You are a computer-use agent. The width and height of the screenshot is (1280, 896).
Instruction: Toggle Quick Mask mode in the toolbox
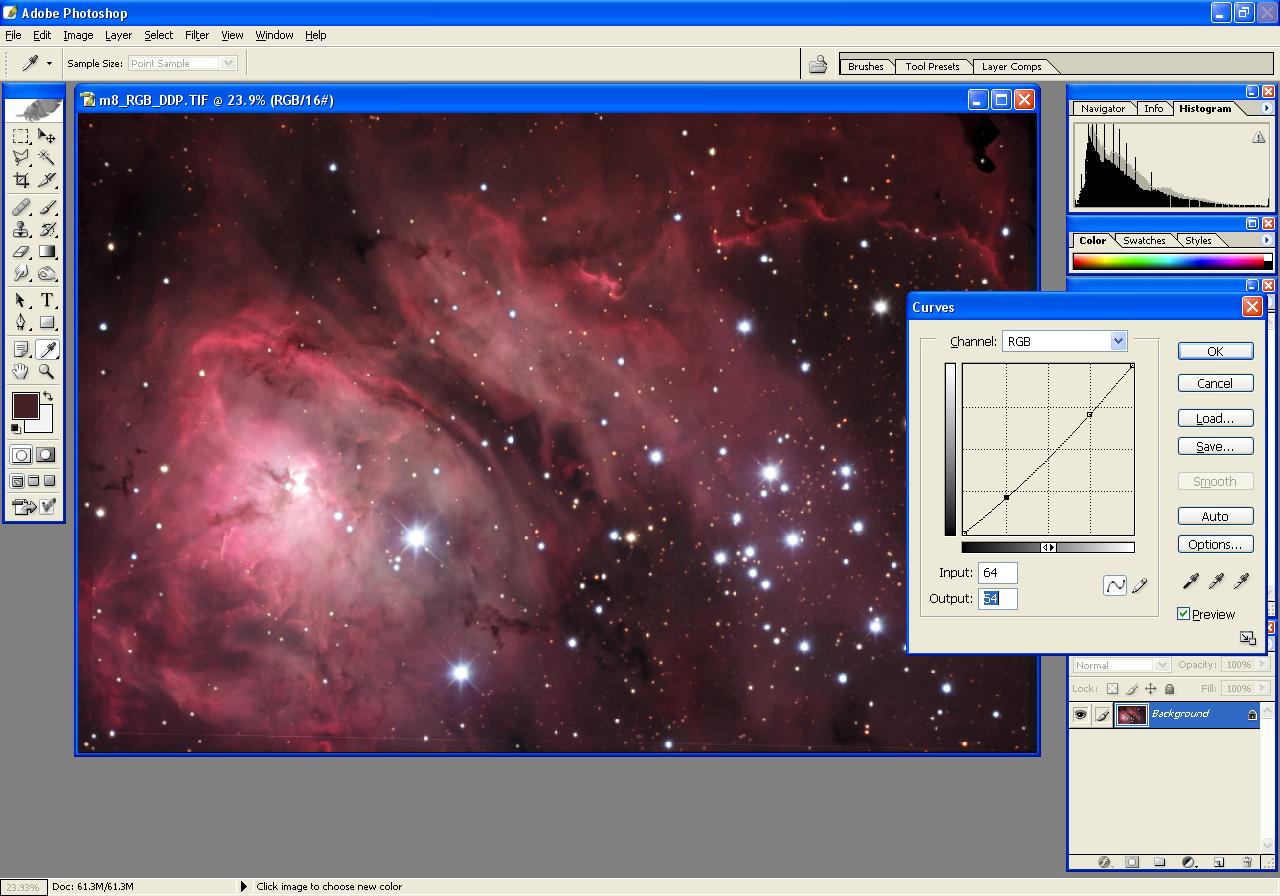point(46,455)
